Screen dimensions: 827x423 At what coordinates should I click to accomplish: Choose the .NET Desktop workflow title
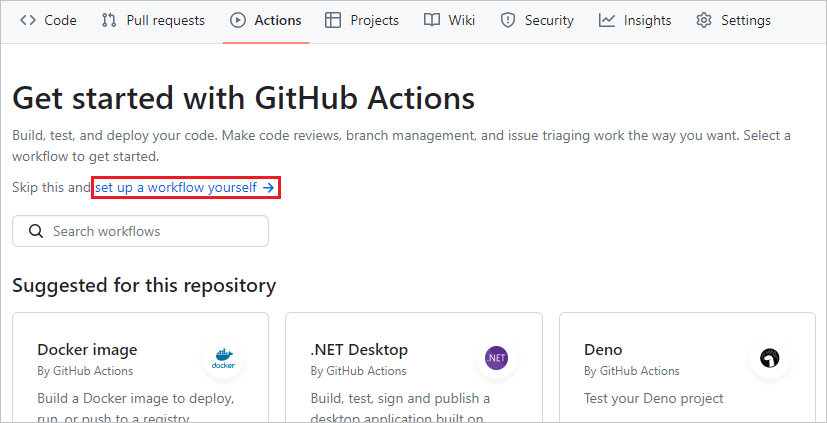tap(359, 349)
